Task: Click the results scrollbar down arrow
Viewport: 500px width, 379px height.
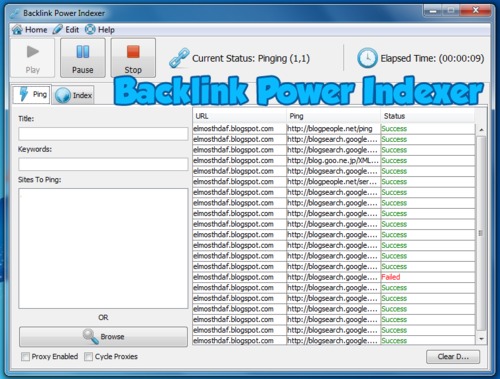Action: [x=481, y=339]
